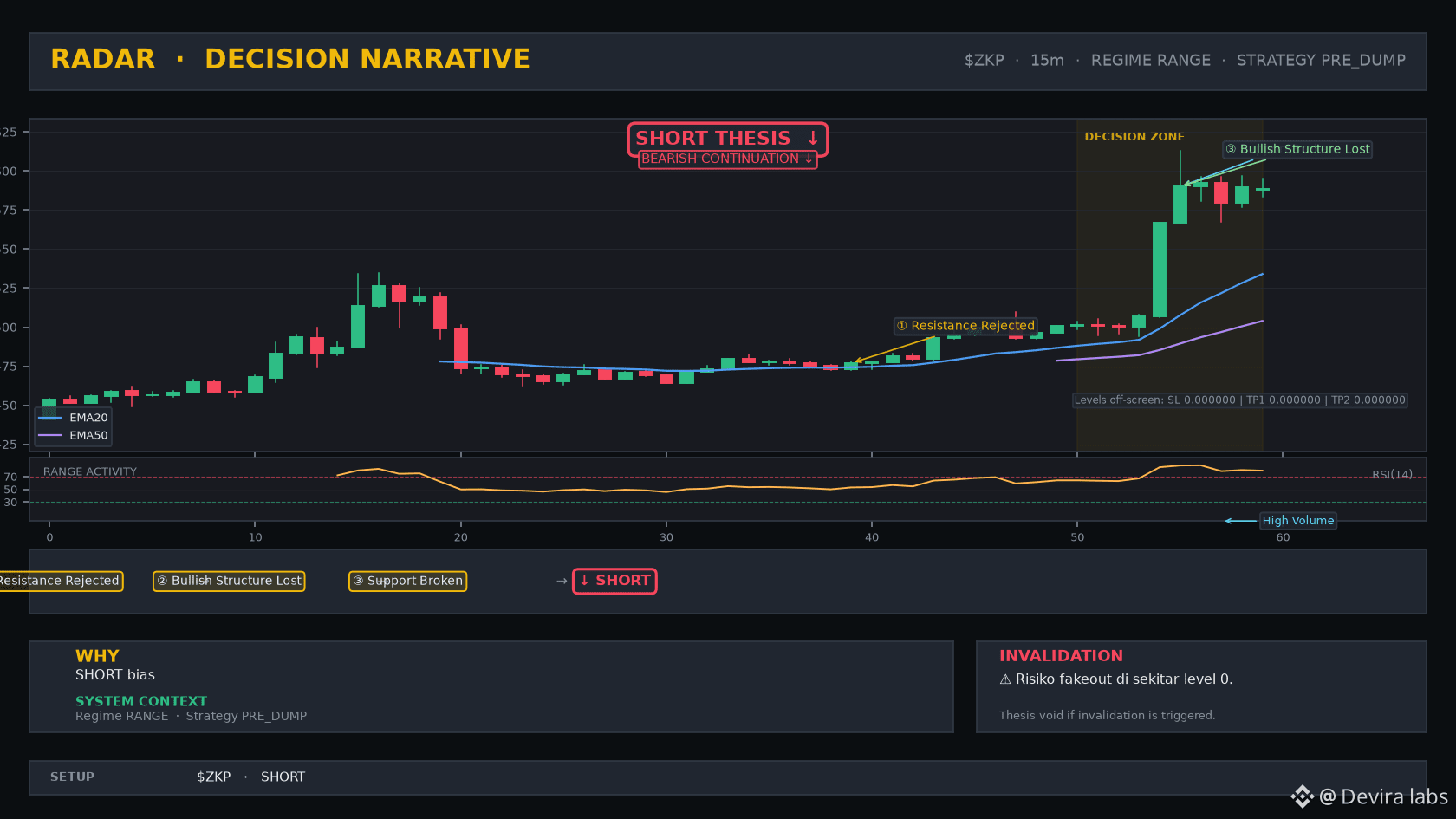
Task: Click the EMA50 legend label
Action: coord(88,435)
